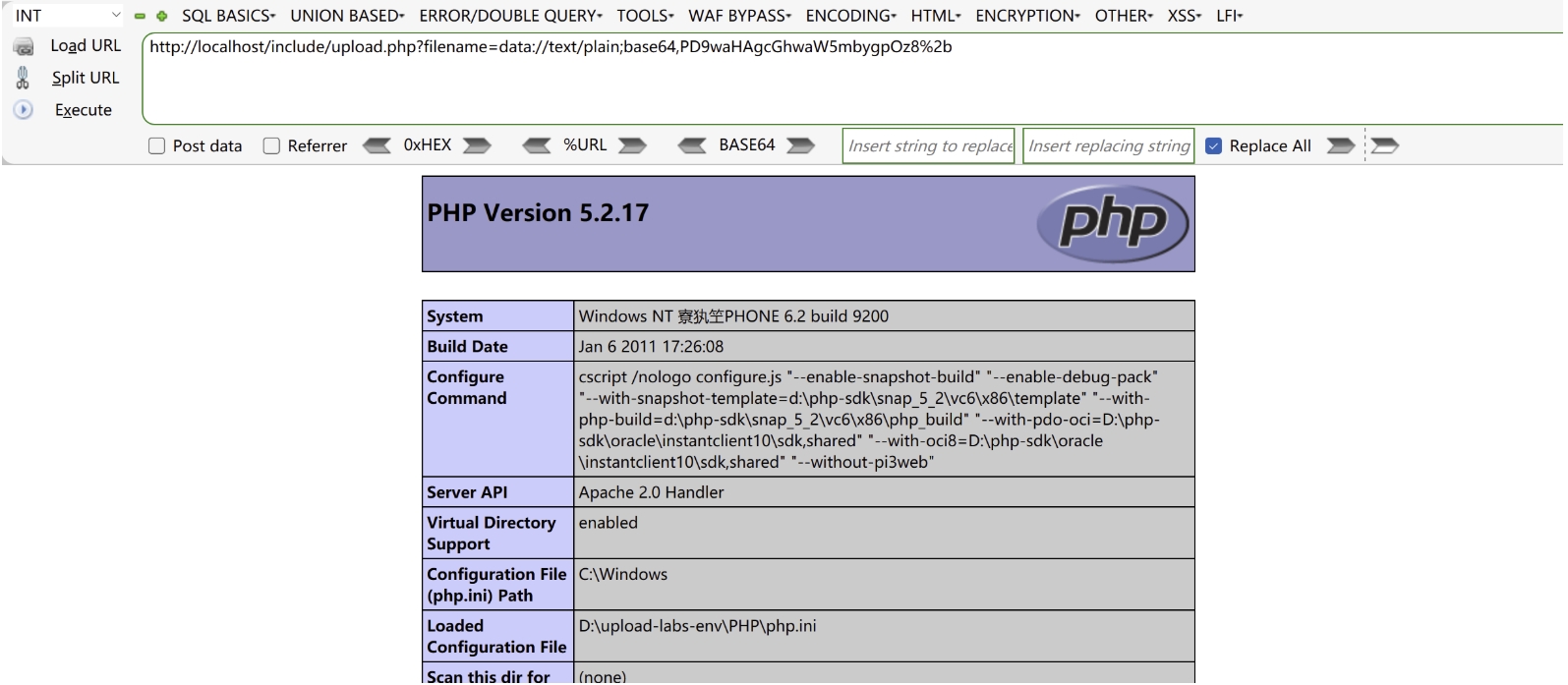Image resolution: width=1568 pixels, height=685 pixels.
Task: Click the %URL label
Action: click(585, 145)
